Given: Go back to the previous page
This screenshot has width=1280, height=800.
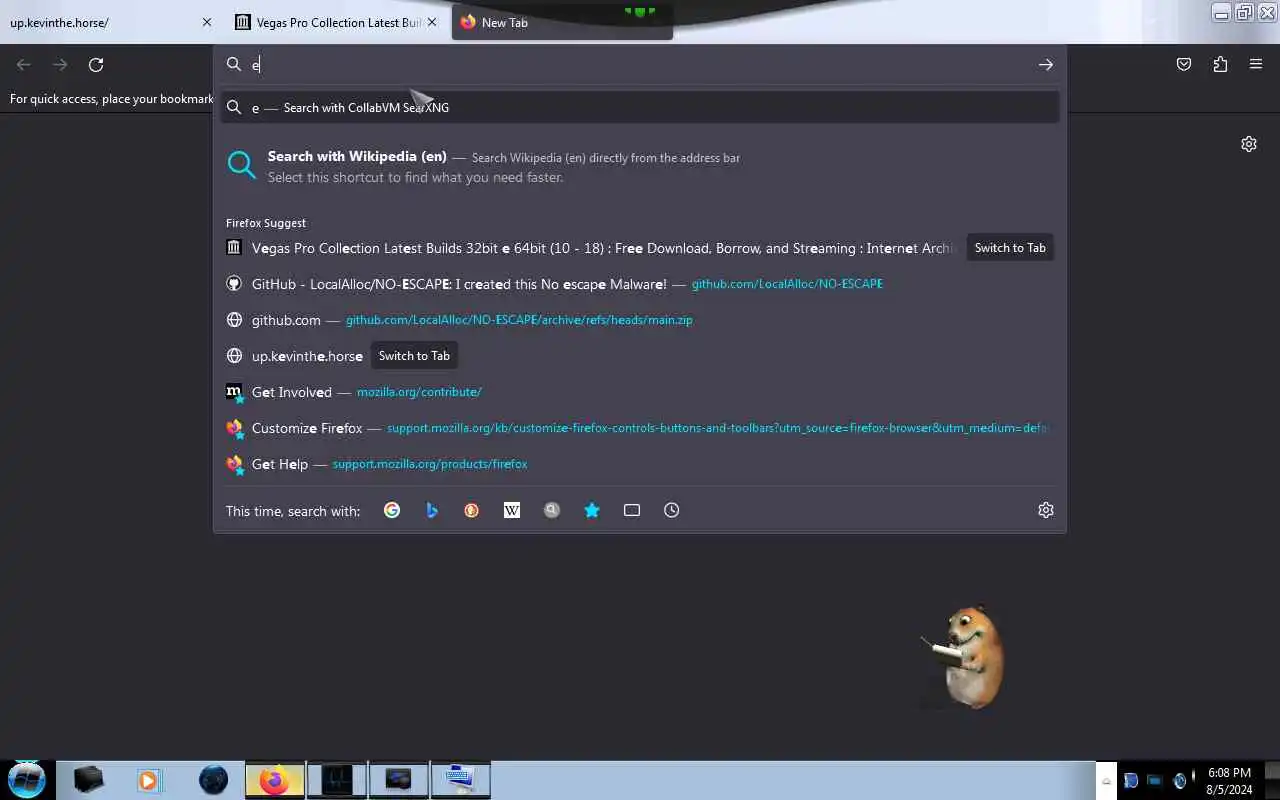Looking at the screenshot, I should tap(24, 64).
